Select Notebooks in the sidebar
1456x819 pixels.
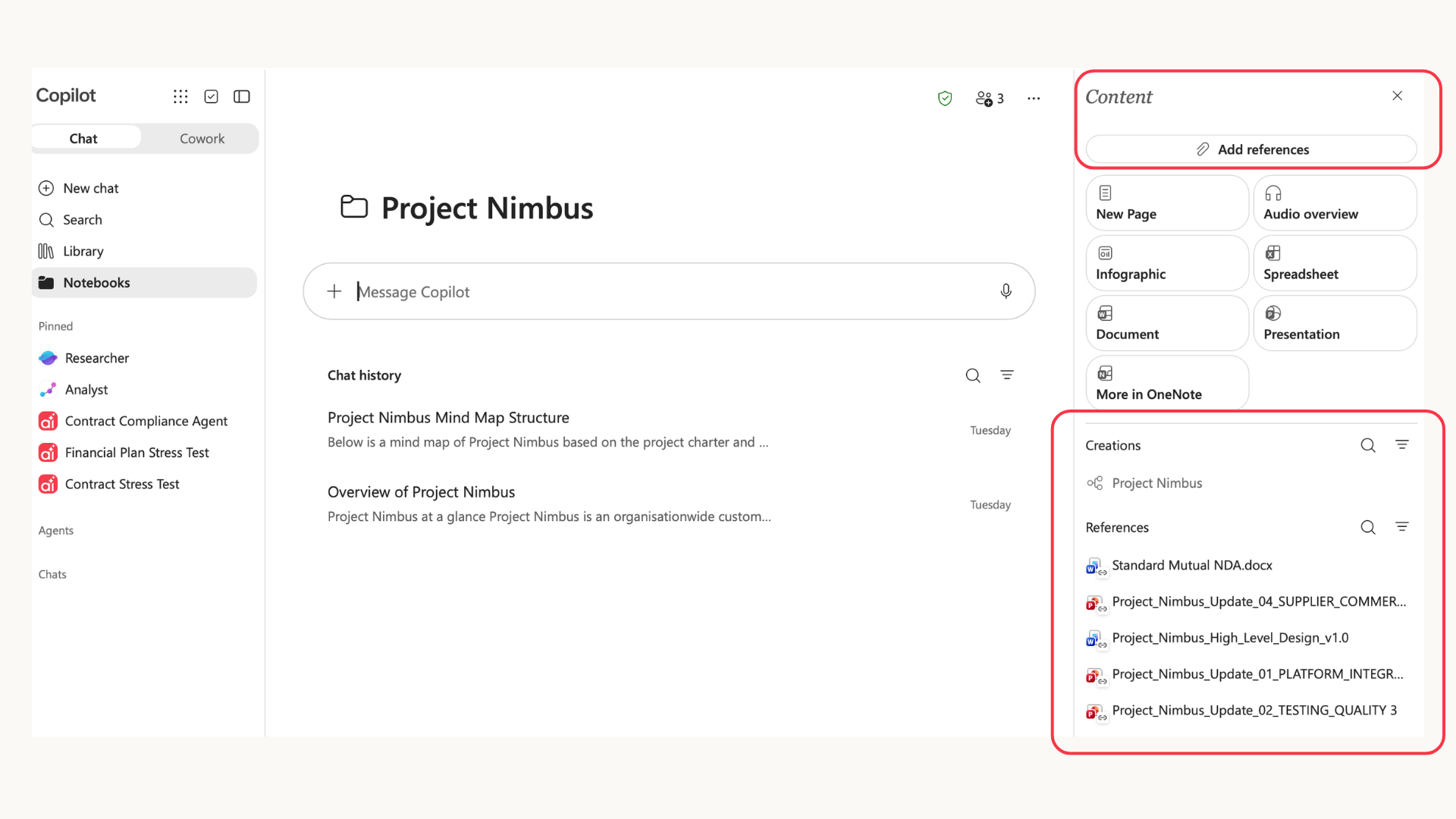pyautogui.click(x=144, y=283)
